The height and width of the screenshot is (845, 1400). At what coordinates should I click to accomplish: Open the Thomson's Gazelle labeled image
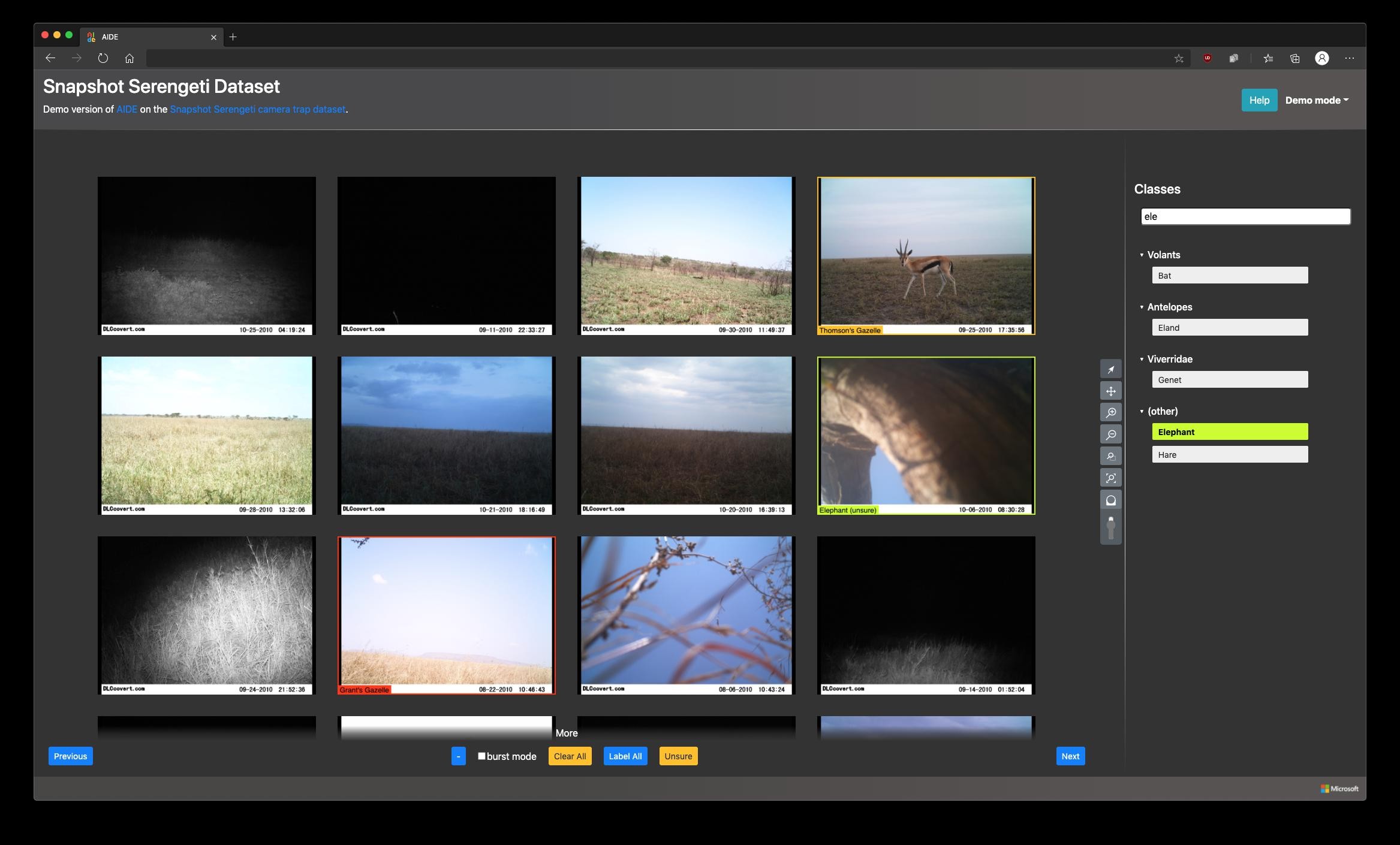(925, 256)
